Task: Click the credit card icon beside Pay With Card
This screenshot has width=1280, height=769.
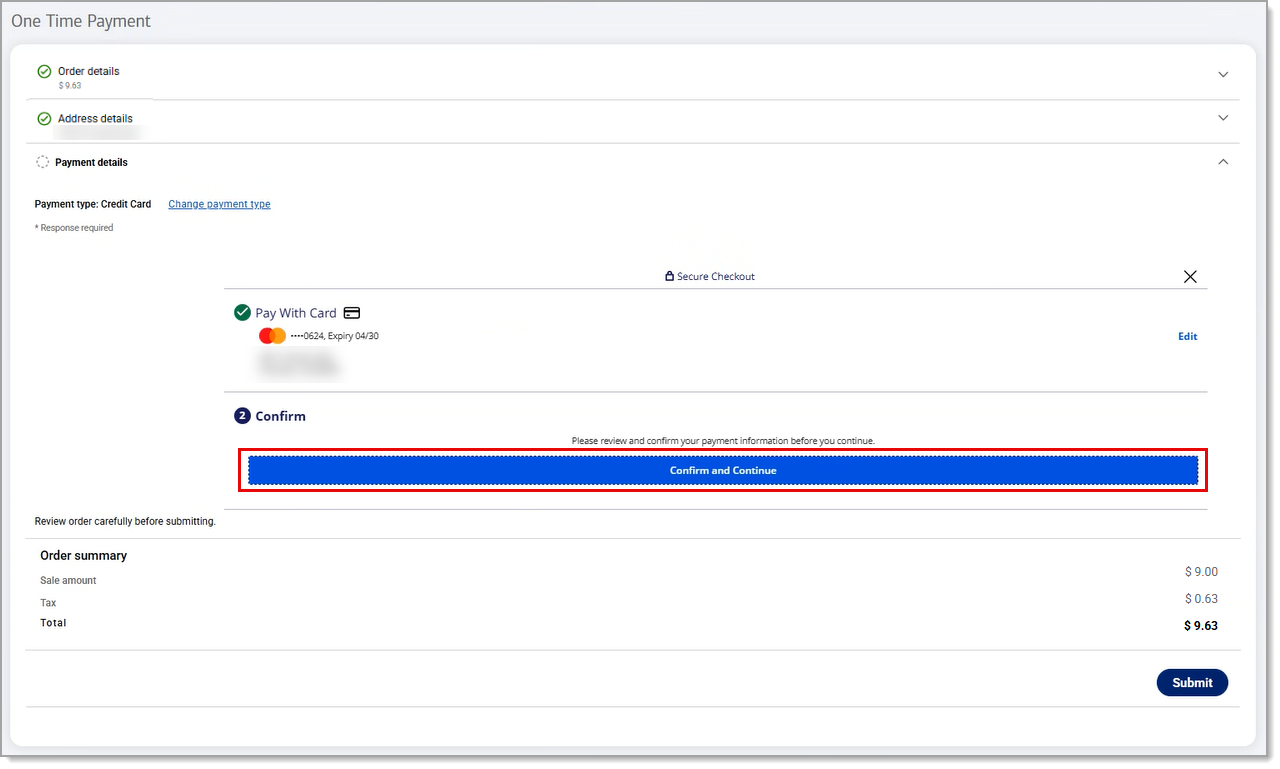Action: [352, 313]
